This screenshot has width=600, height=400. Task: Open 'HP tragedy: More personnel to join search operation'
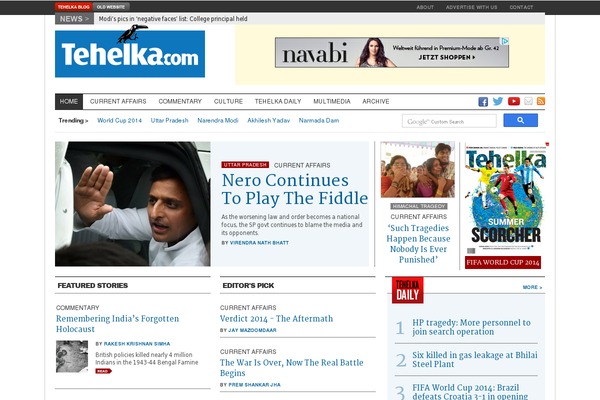471,327
